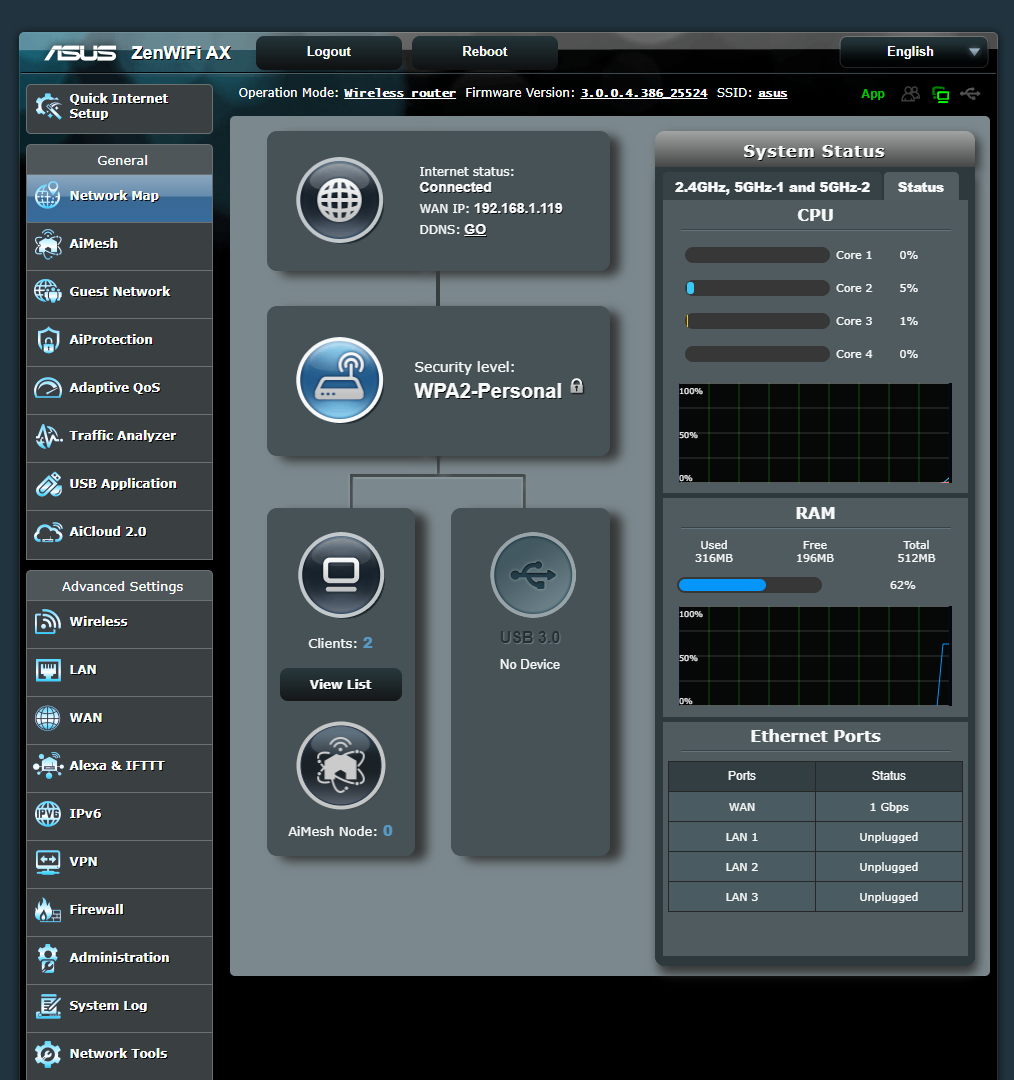Click the guest users icon in header
The image size is (1014, 1080).
click(911, 94)
